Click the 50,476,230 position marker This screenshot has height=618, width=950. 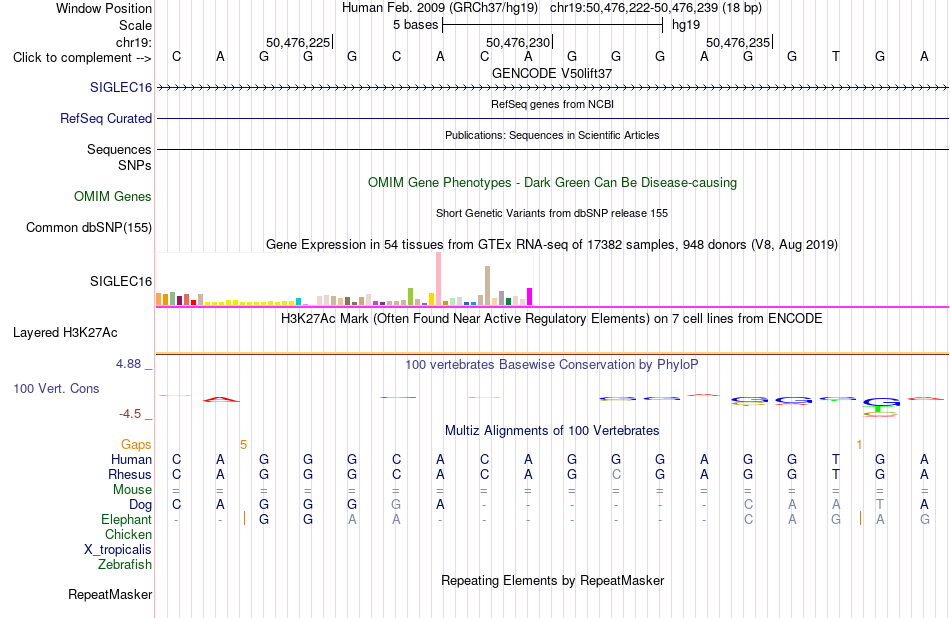(518, 42)
